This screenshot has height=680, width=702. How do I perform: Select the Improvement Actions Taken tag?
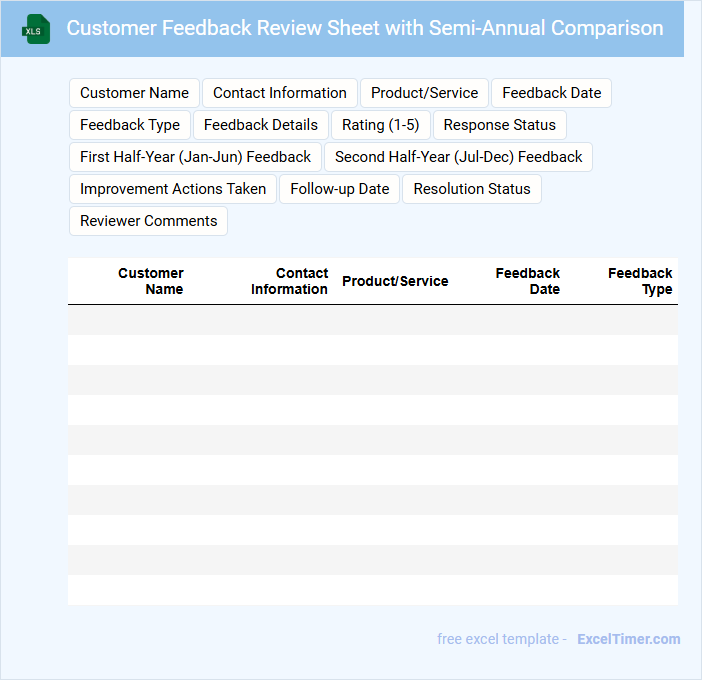coord(173,189)
